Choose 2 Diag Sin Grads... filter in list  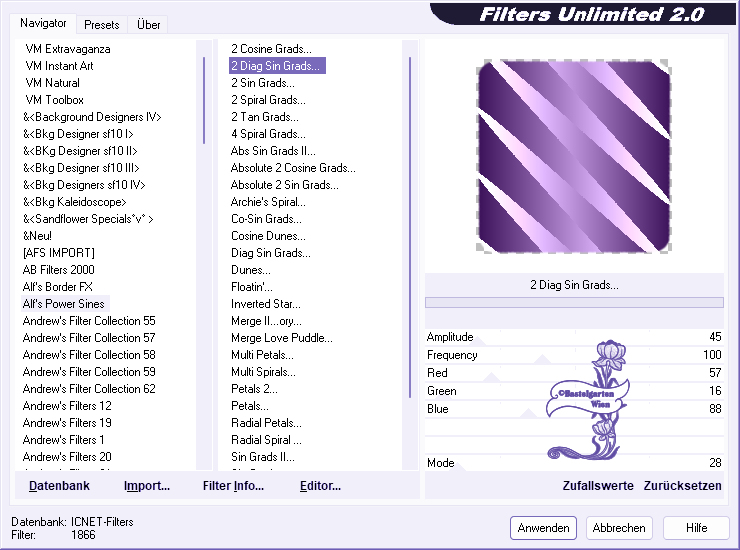[277, 66]
